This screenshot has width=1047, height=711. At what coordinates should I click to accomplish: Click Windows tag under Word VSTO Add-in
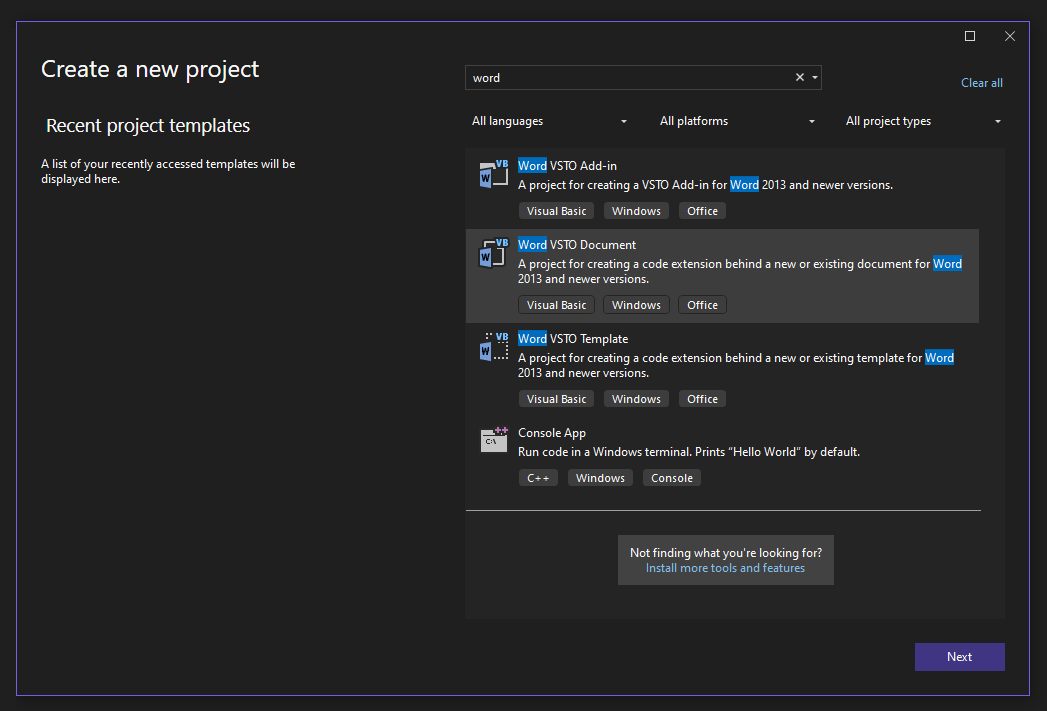pos(636,211)
